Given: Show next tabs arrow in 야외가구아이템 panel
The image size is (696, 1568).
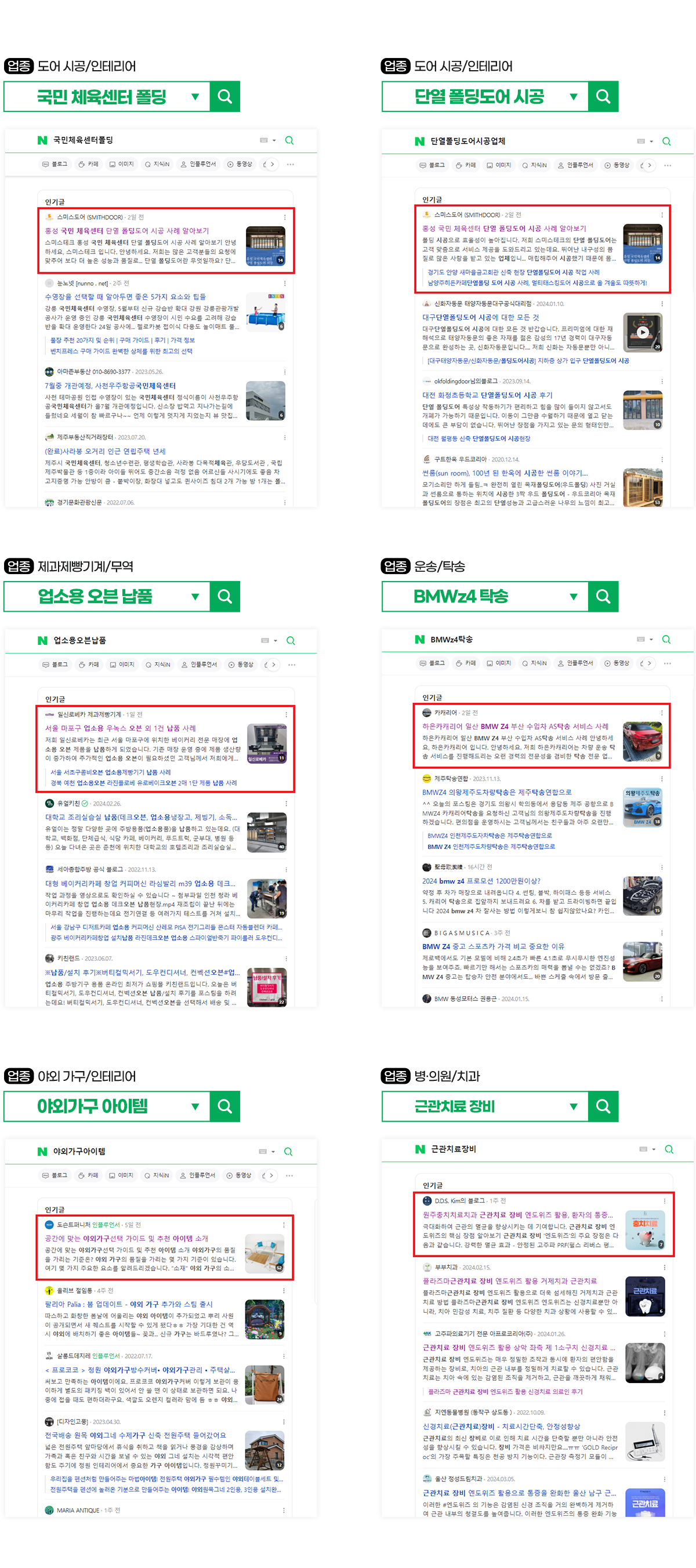Looking at the screenshot, I should [x=271, y=1175].
